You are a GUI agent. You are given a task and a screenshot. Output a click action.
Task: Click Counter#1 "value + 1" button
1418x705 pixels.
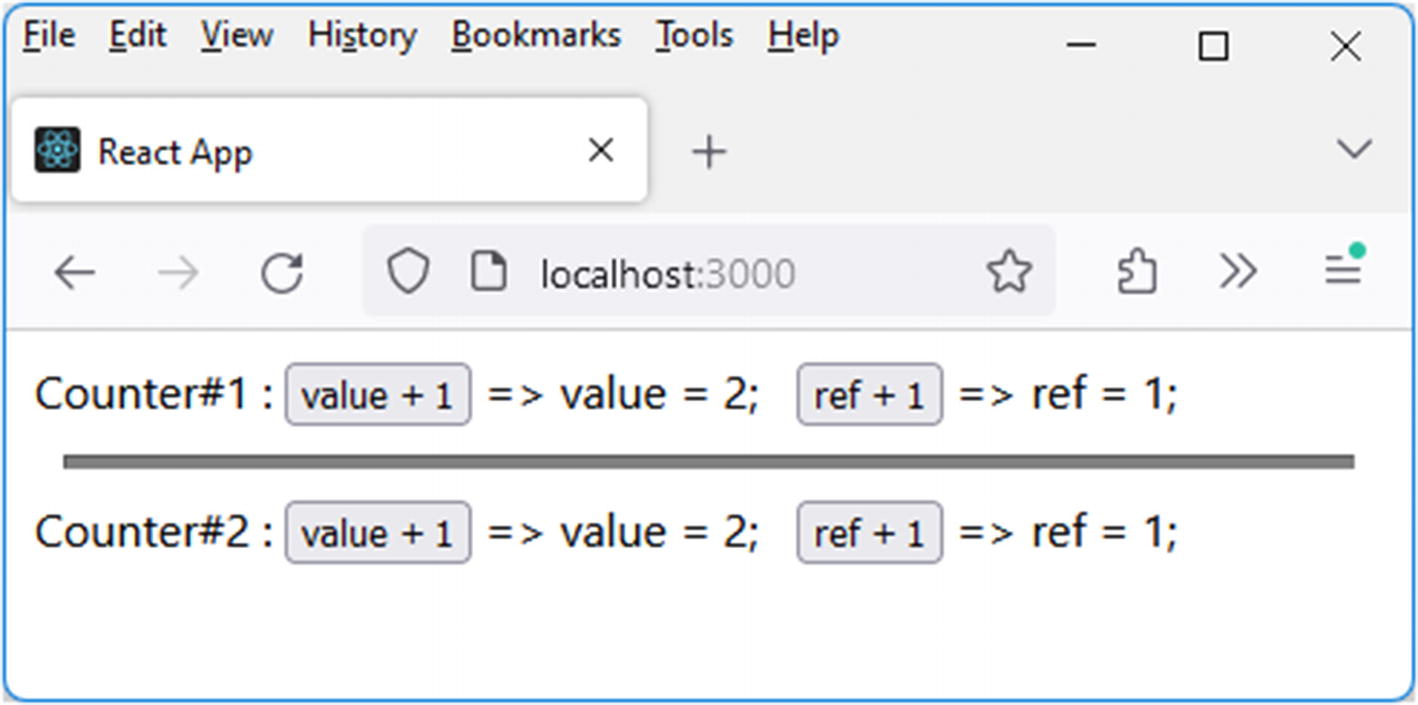(378, 395)
